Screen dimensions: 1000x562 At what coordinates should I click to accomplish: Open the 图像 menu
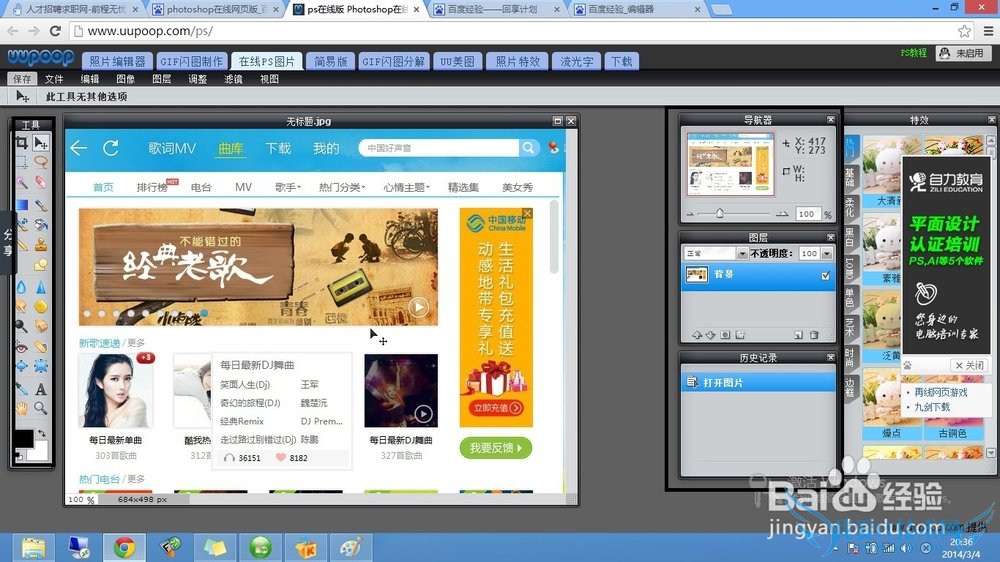[126, 79]
